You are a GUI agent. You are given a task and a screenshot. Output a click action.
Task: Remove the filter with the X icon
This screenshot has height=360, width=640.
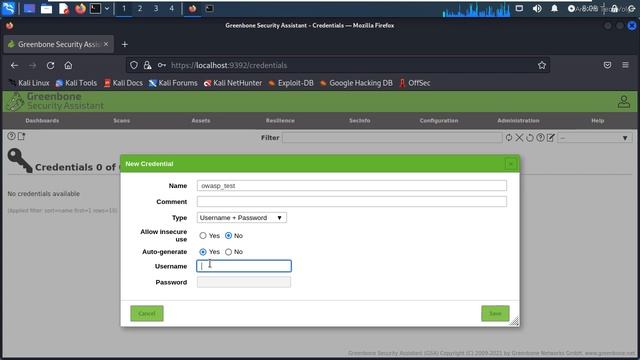click(x=519, y=138)
